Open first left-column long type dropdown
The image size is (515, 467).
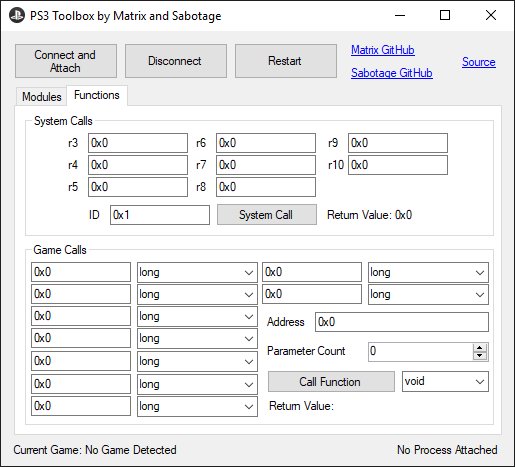[197, 273]
